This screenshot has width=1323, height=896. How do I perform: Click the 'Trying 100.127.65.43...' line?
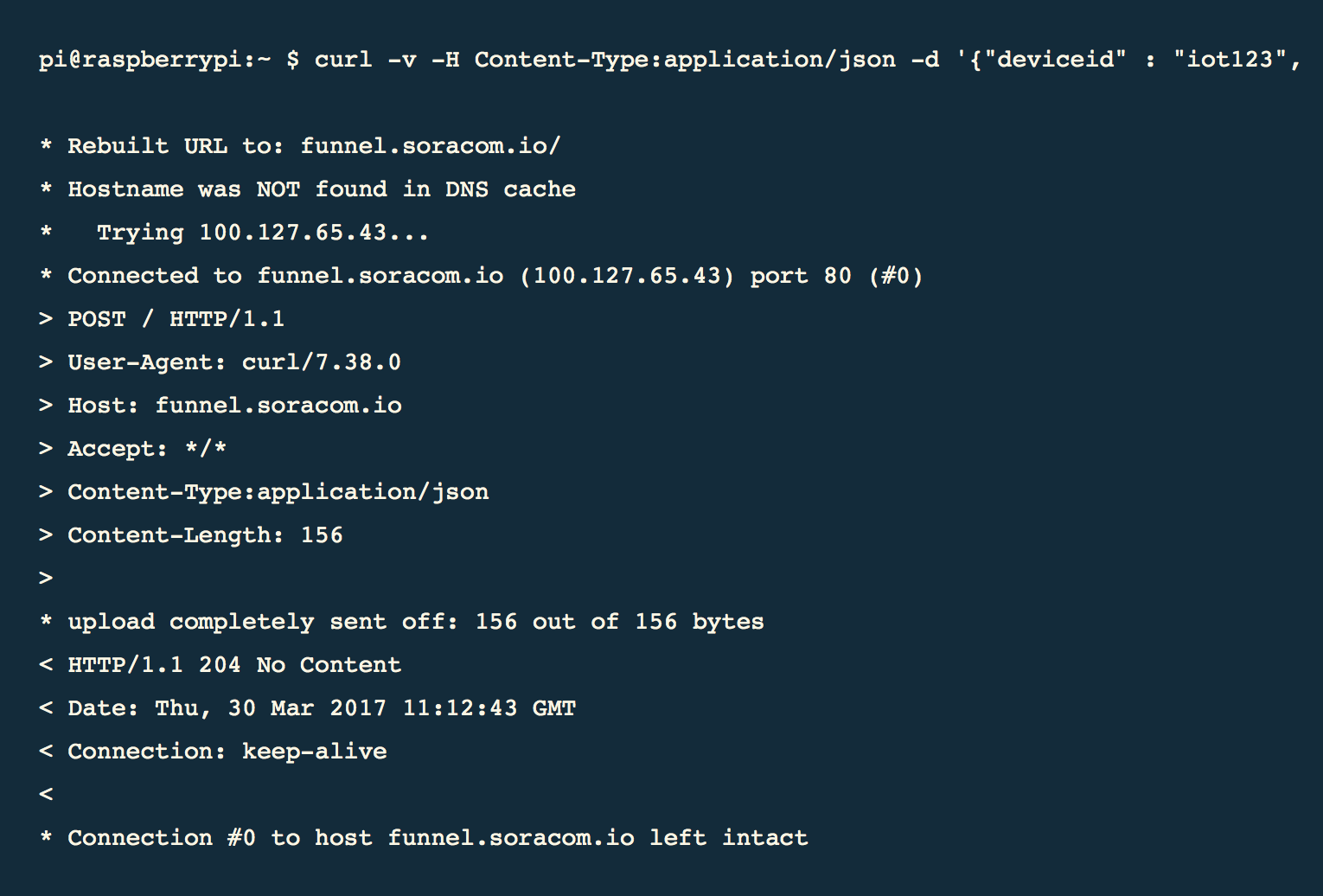(262, 233)
